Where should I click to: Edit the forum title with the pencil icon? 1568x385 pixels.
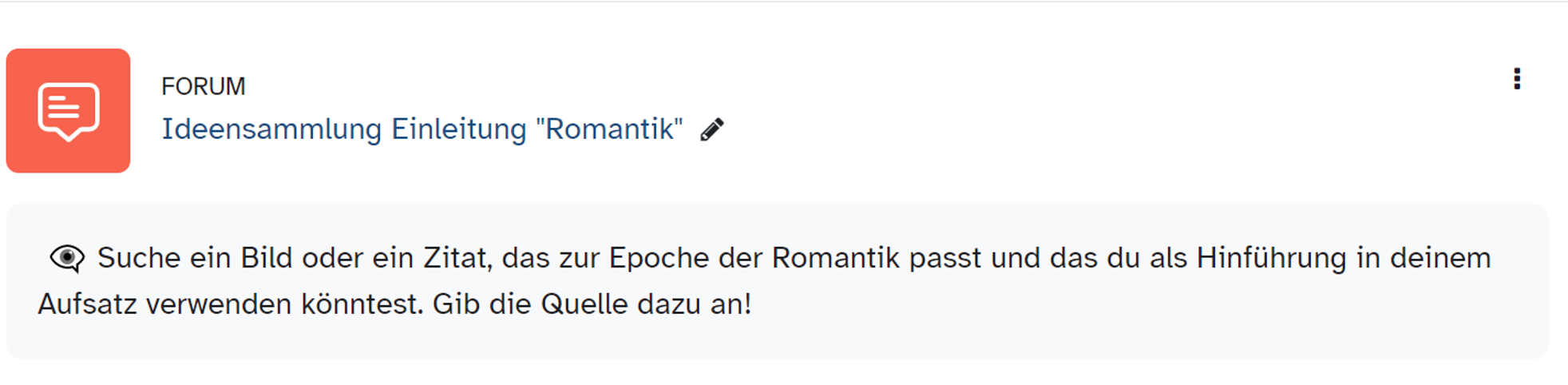(712, 129)
